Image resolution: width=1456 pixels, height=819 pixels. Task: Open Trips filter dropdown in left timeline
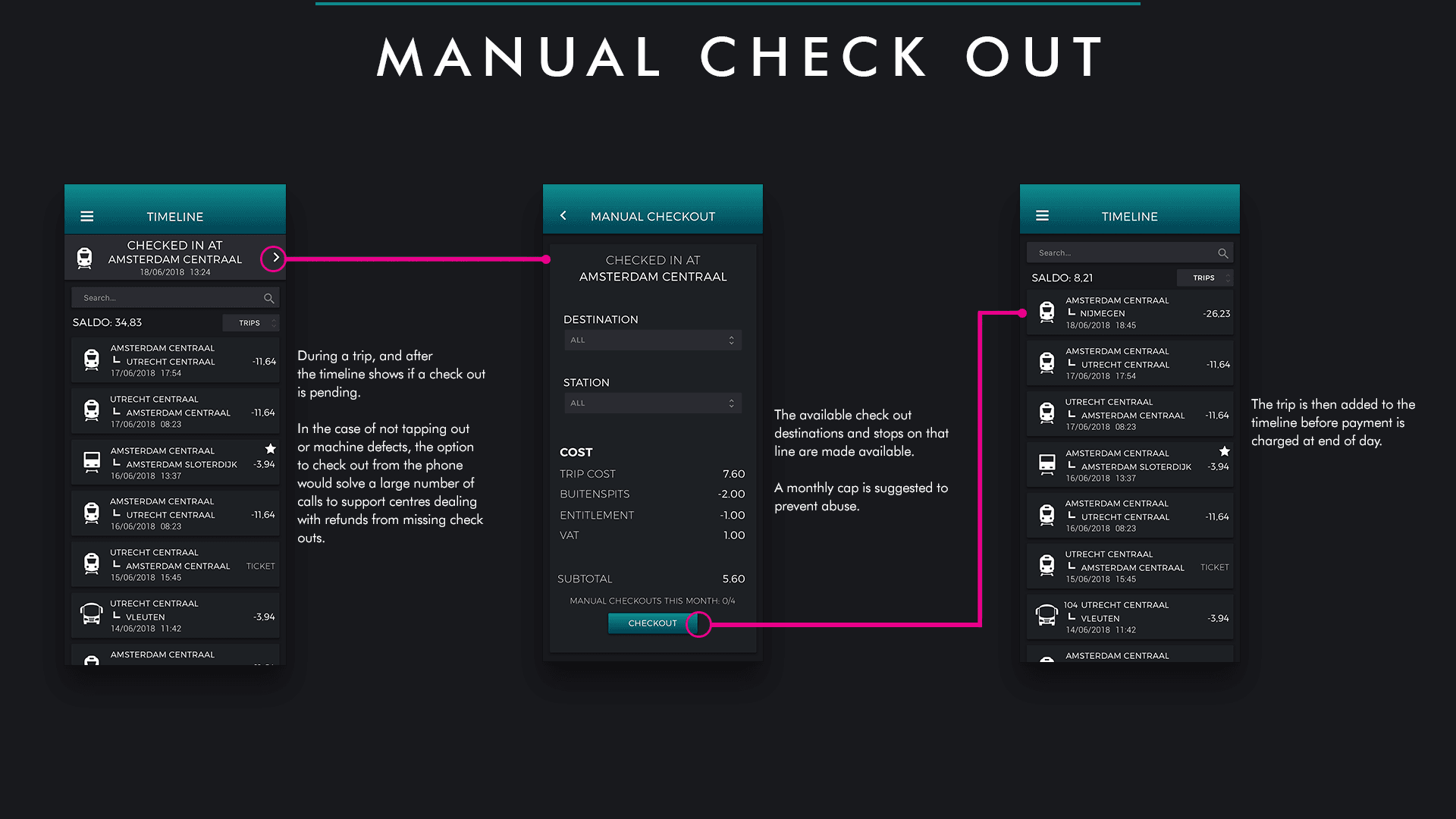(x=252, y=323)
